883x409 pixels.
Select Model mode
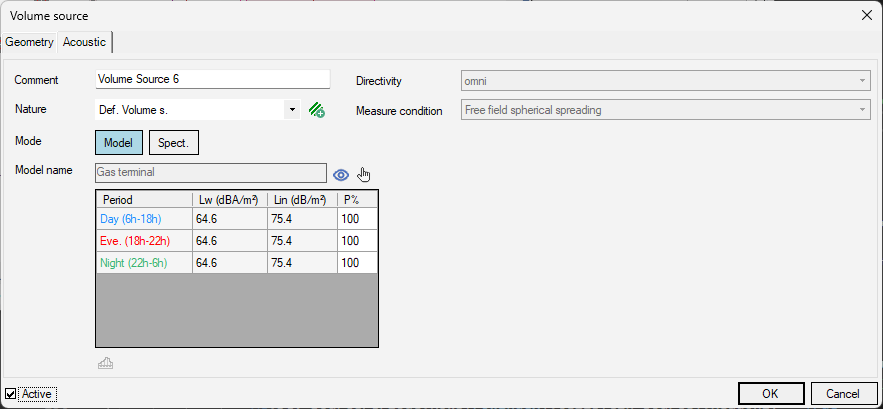[x=119, y=143]
